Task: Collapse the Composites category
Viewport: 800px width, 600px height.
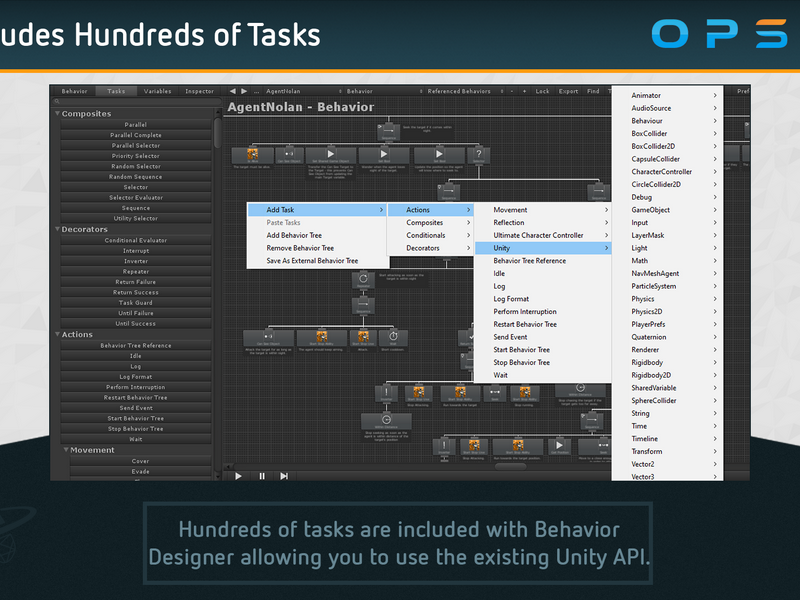Action: pos(57,113)
